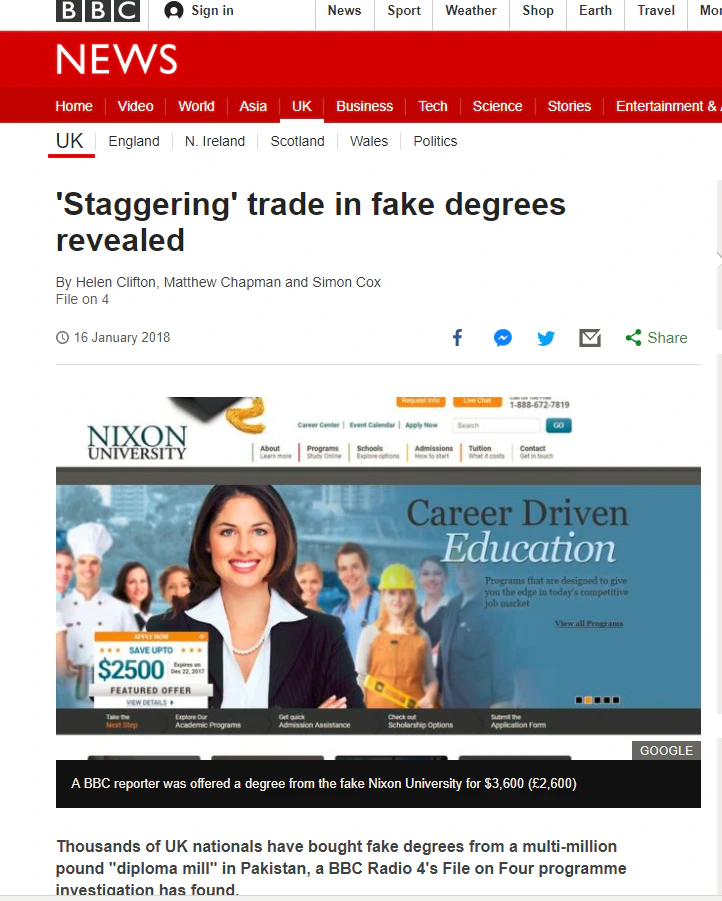Click the clock icon beside 16 January 2018
Image resolution: width=722 pixels, height=901 pixels.
coord(62,338)
